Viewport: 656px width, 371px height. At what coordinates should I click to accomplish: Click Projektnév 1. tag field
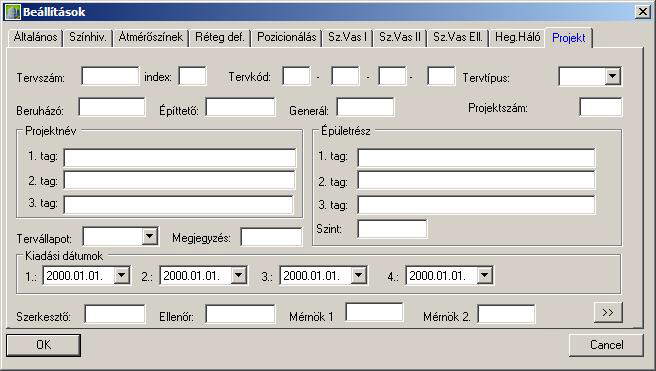pyautogui.click(x=179, y=158)
